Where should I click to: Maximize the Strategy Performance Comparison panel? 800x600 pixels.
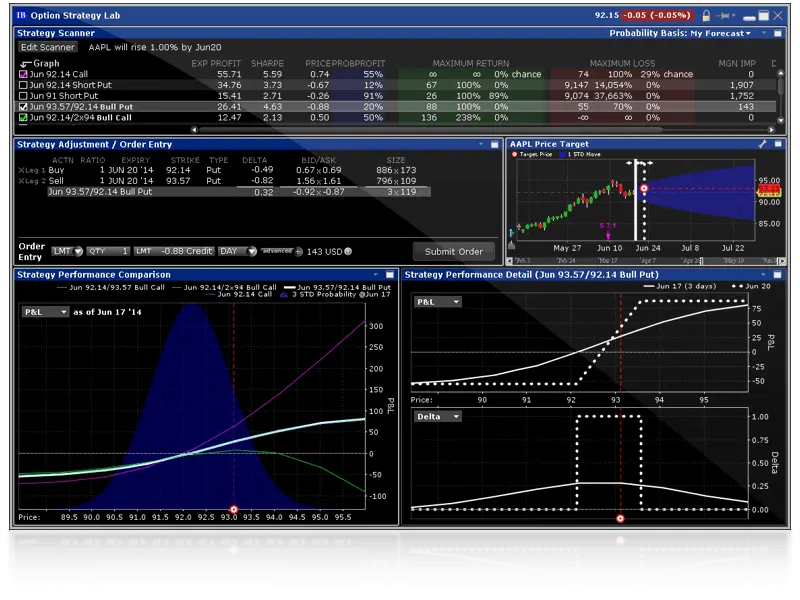pos(390,275)
